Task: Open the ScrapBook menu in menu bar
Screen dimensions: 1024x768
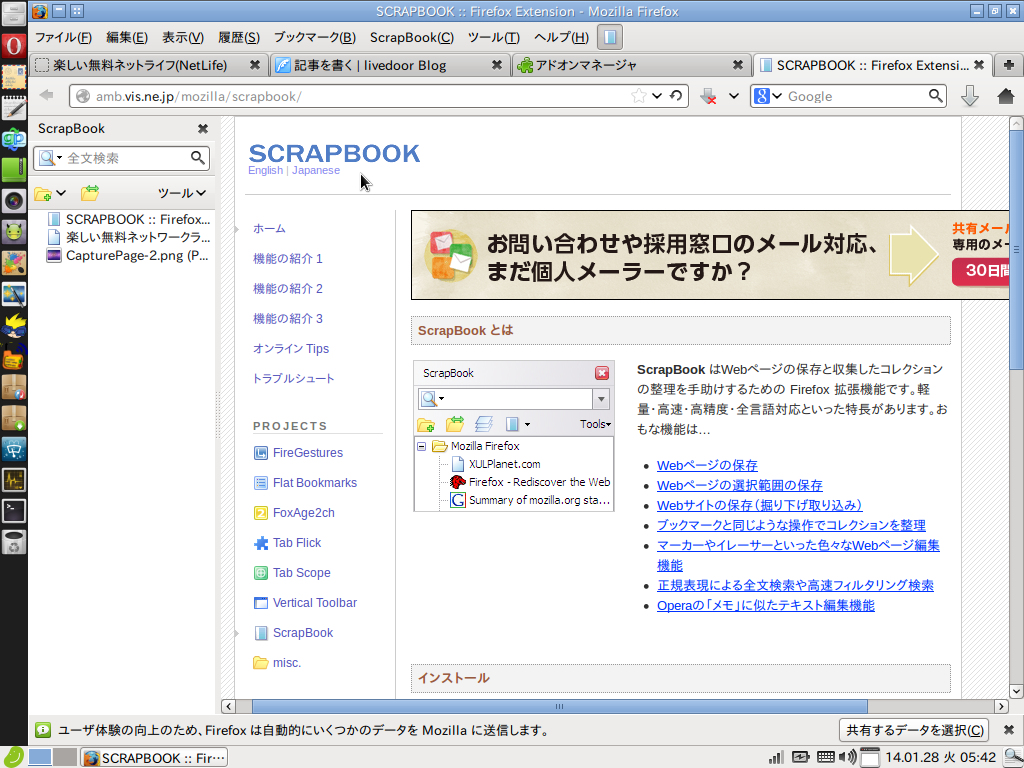Action: coord(411,38)
